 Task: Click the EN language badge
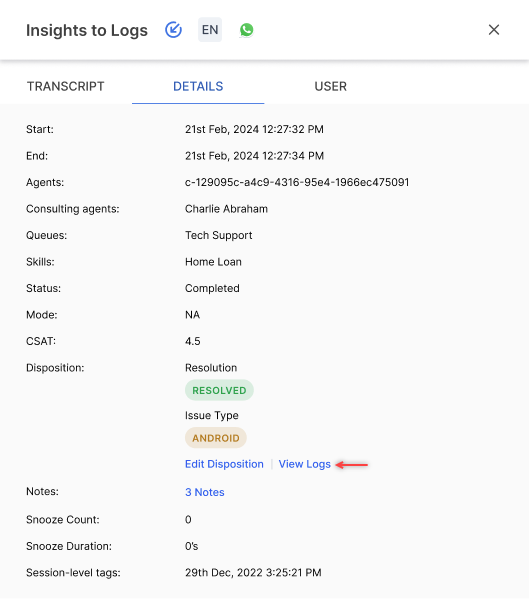[210, 30]
